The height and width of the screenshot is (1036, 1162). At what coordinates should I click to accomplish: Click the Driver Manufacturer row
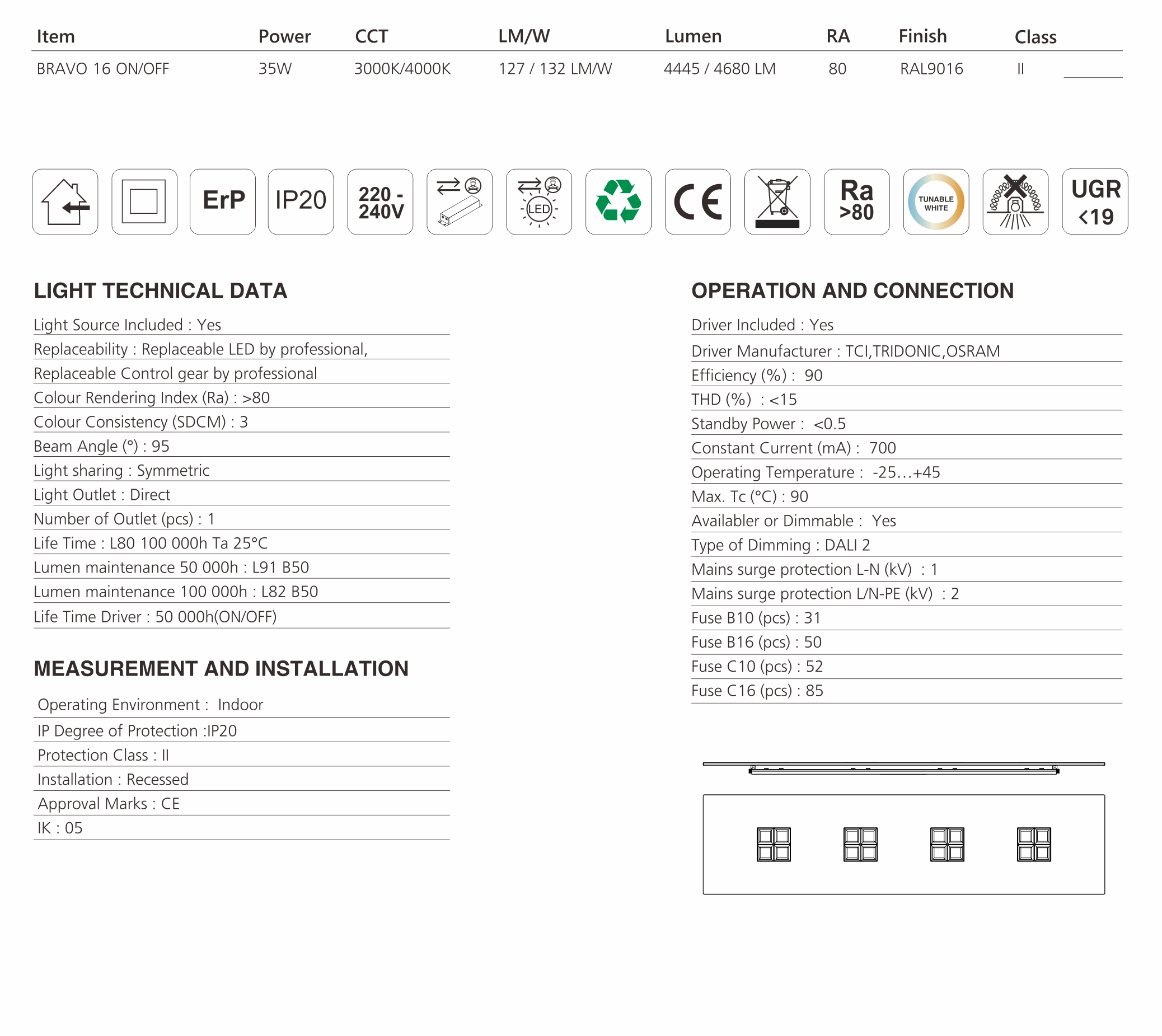[x=906, y=351]
